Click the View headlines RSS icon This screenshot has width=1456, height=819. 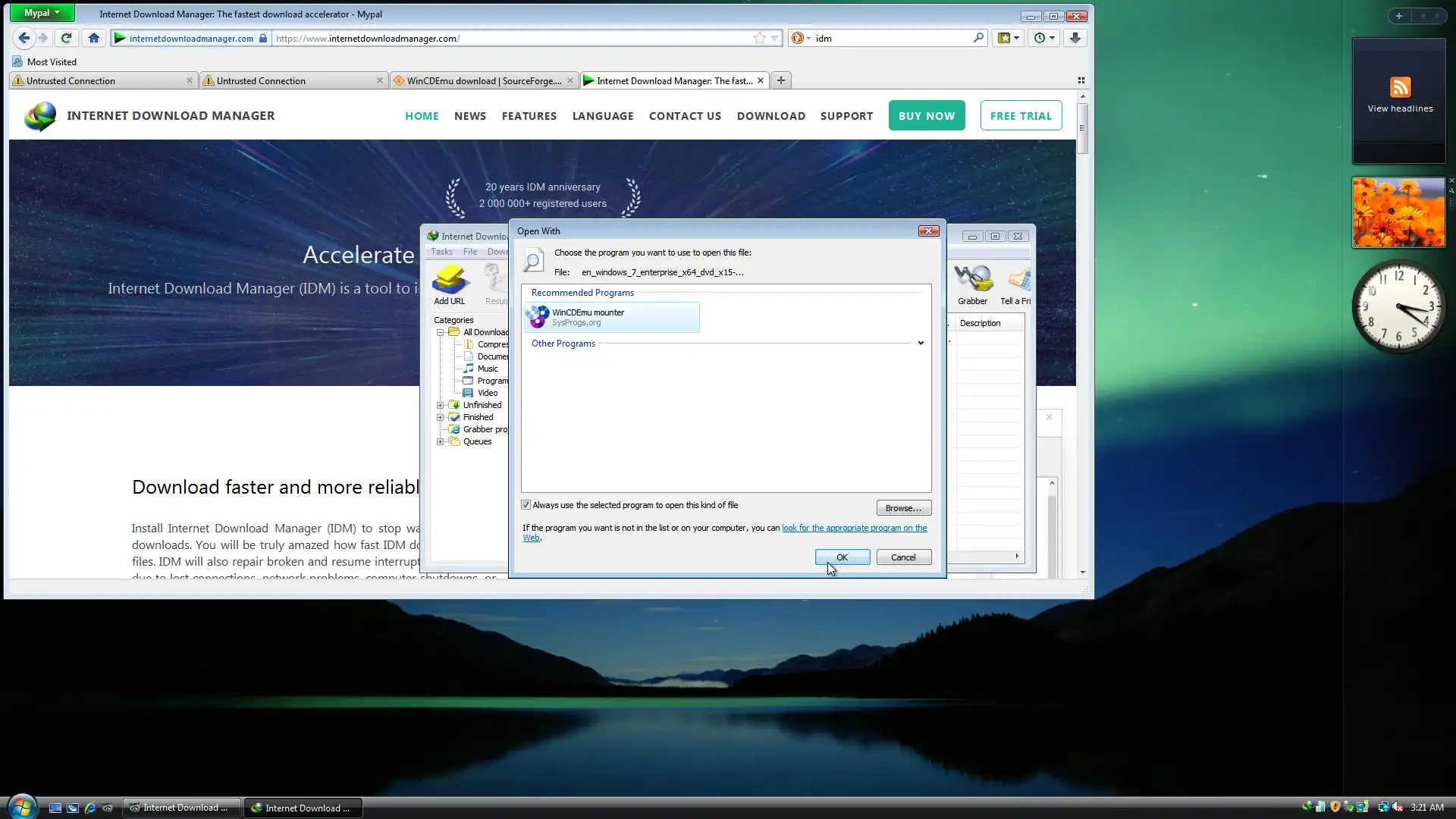point(1399,87)
